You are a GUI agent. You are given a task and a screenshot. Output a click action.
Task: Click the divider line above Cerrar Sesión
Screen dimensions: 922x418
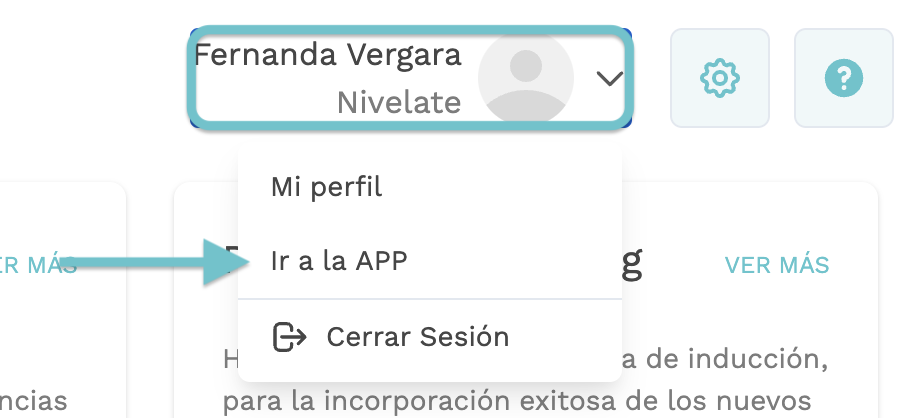click(430, 299)
